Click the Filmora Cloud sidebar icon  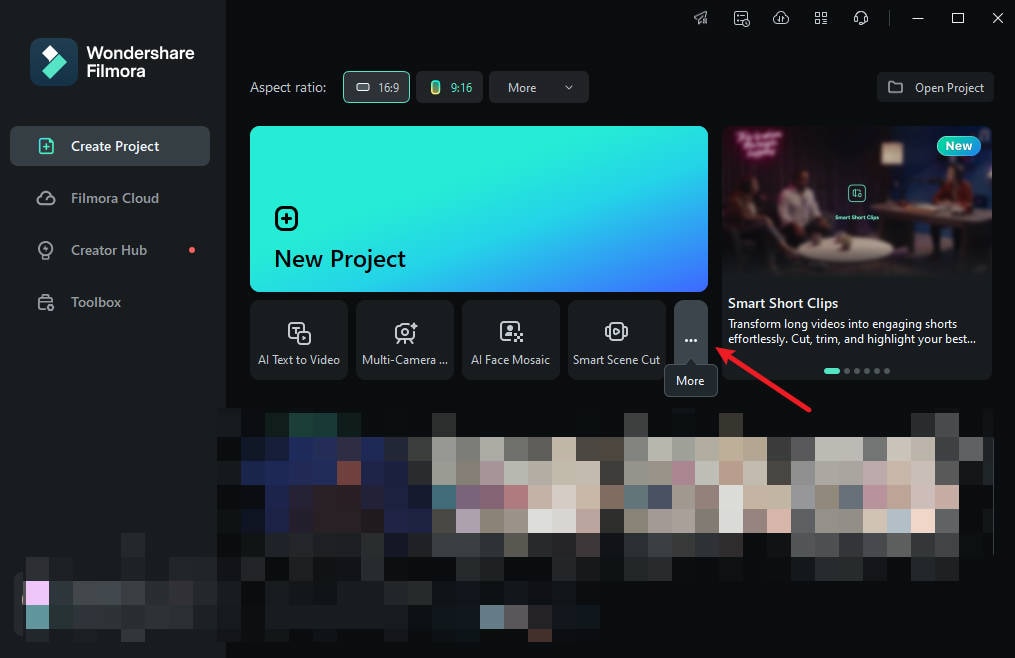point(46,198)
